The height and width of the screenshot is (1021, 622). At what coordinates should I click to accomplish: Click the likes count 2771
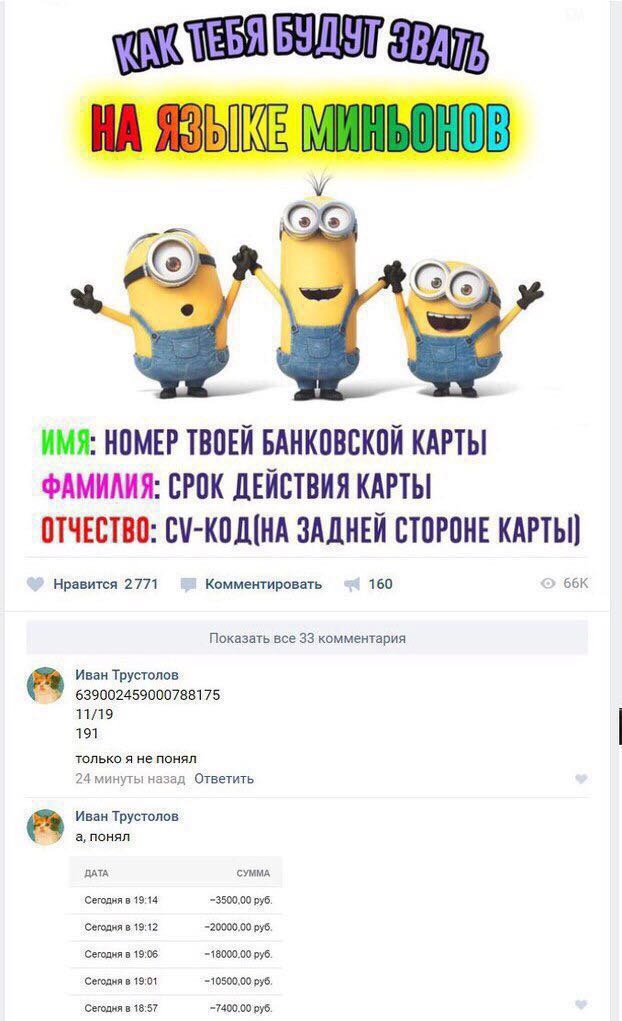click(141, 584)
